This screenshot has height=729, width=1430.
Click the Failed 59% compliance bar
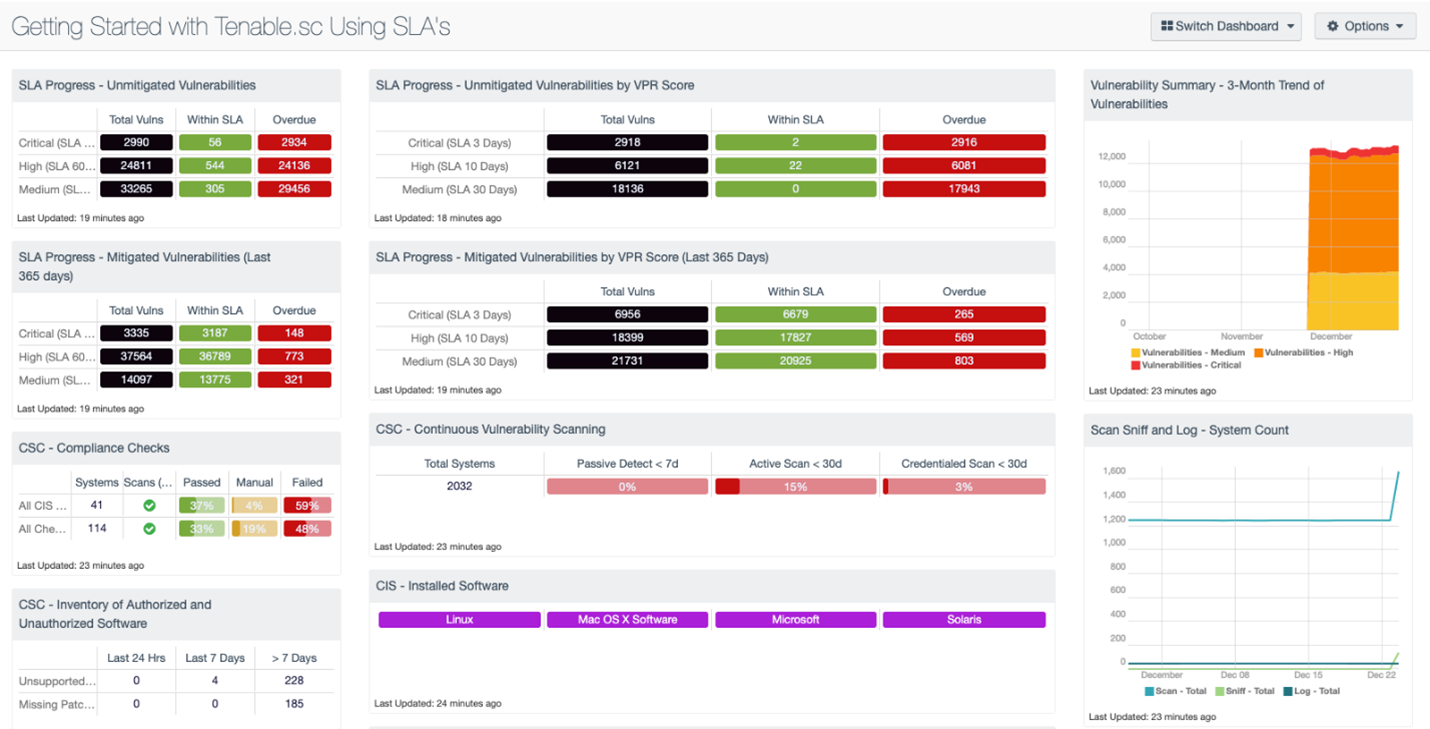coord(307,506)
